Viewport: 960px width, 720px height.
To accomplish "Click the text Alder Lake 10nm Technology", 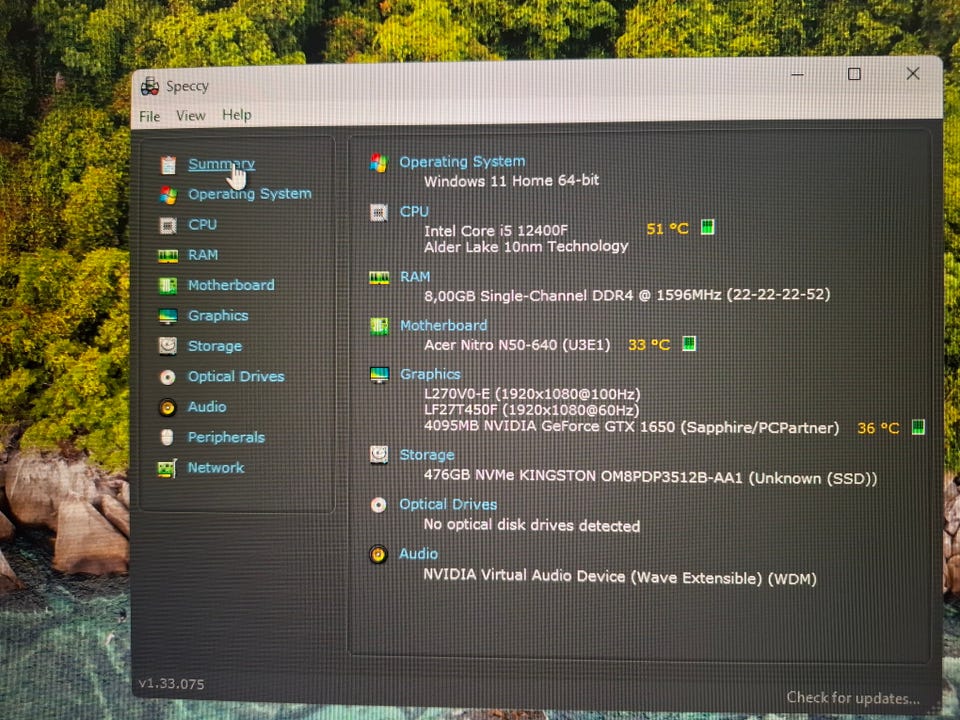I will [526, 246].
